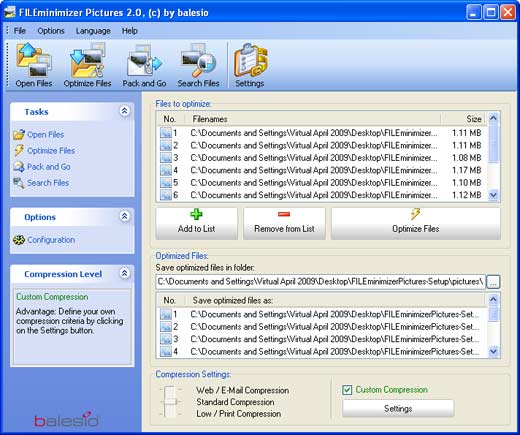
Task: Click the image icon of optimized file row 4
Action: point(166,351)
